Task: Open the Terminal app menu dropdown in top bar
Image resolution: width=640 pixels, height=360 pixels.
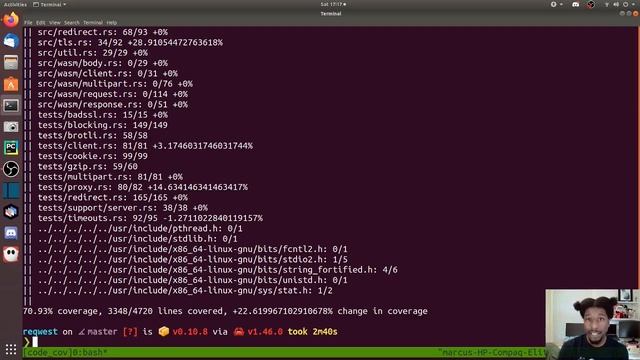Action: [49, 4]
